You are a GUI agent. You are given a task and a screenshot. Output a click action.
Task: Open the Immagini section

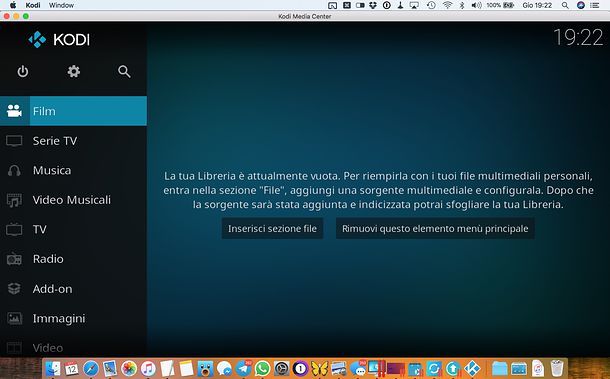pyautogui.click(x=74, y=318)
